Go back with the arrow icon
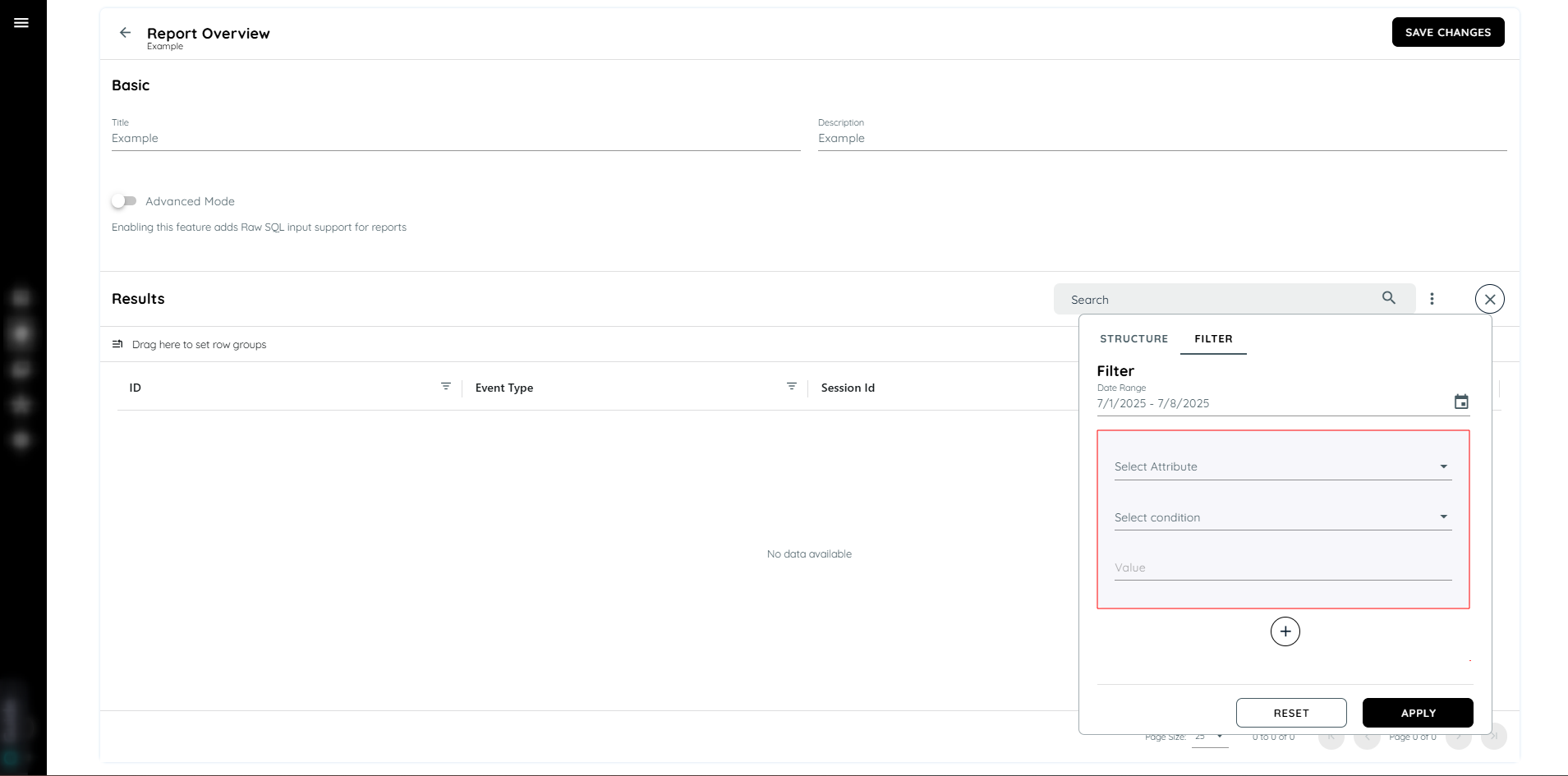1568x776 pixels. point(125,33)
